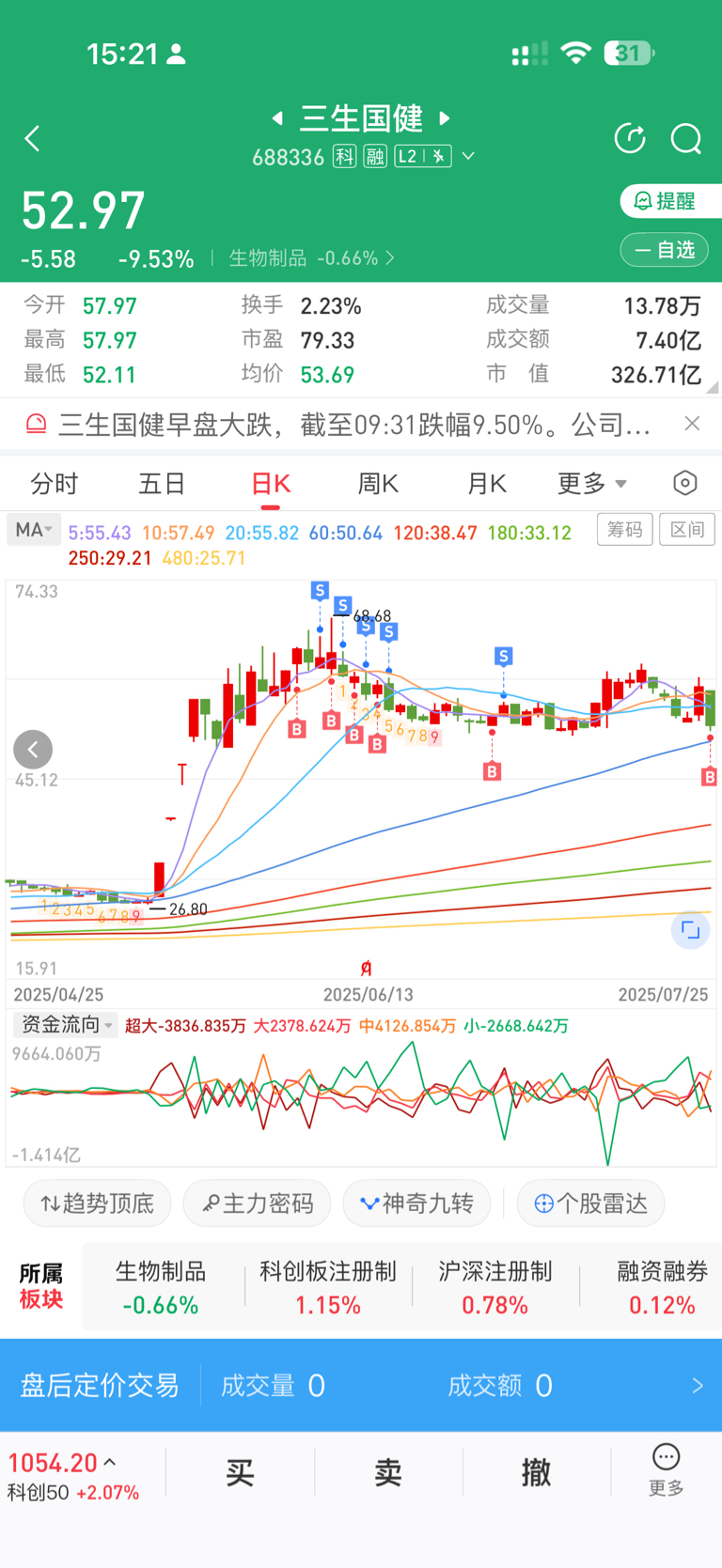This screenshot has height=1568, width=722.
Task: Tap the 提醒 alert button
Action: tap(671, 201)
